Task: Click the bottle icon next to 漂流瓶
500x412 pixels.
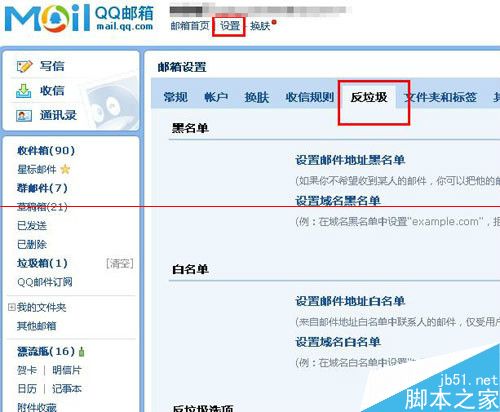Action: point(82,351)
